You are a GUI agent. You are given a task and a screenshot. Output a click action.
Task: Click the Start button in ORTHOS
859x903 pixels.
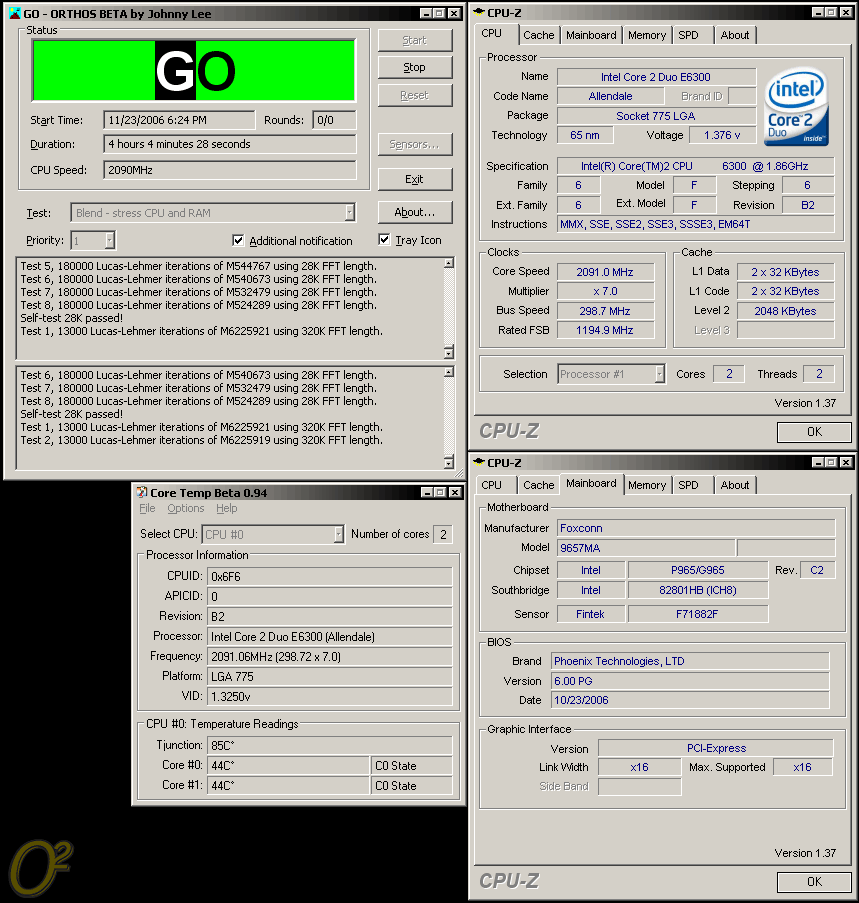coord(415,40)
